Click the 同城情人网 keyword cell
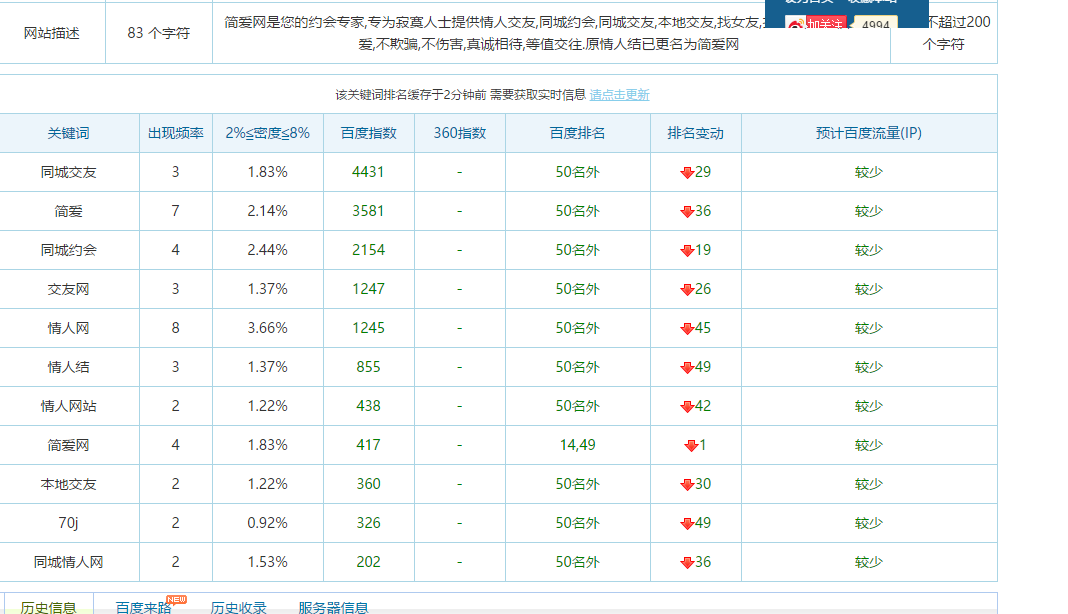 (69, 562)
